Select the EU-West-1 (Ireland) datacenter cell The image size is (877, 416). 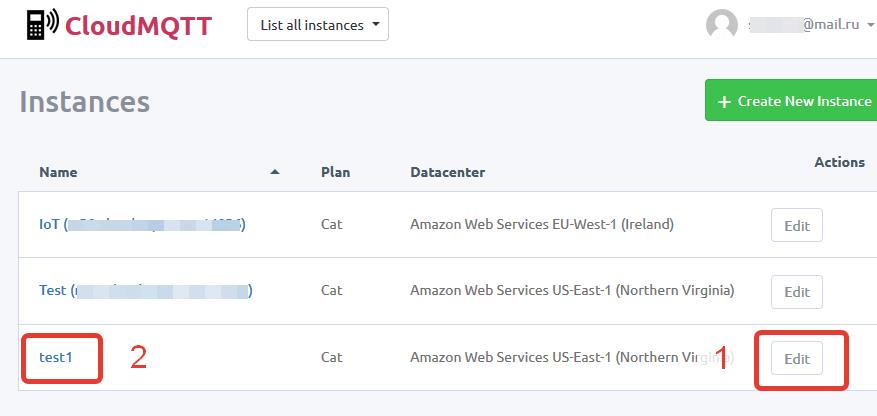point(541,225)
